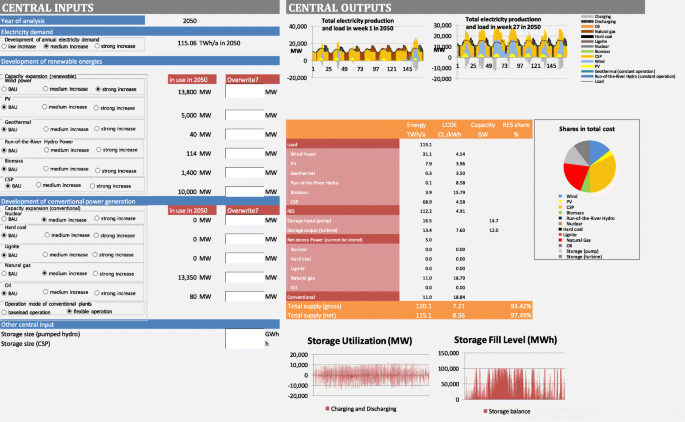The height and width of the screenshot is (422, 685).
Task: Click the 115.06 TWh/a in 2050 value
Action: tap(209, 43)
